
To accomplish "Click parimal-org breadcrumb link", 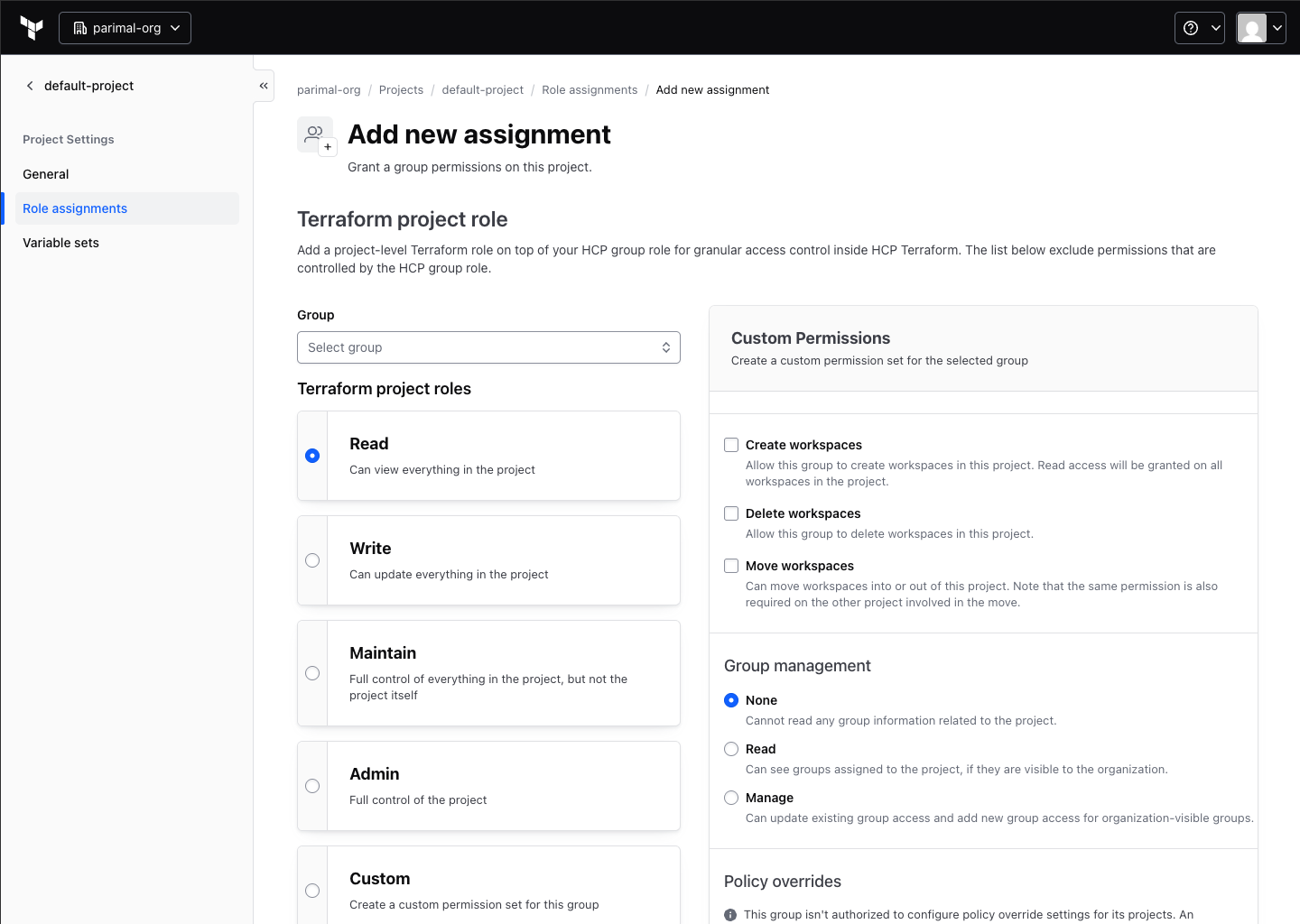I will coord(329,90).
